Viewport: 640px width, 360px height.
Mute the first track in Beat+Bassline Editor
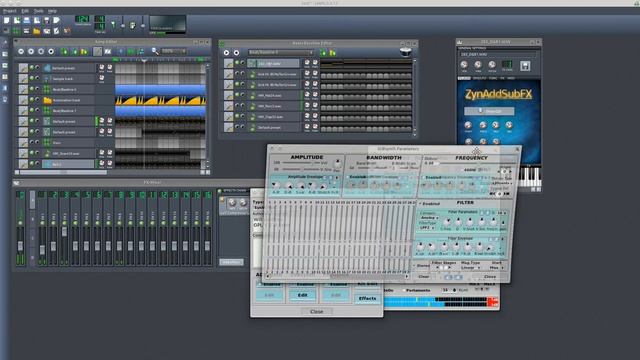pyautogui.click(x=237, y=63)
